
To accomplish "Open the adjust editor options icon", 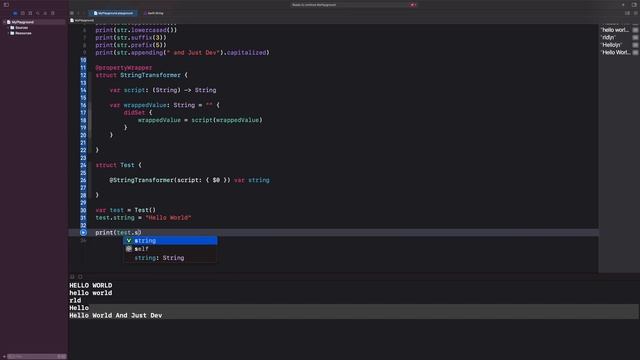I will click(x=627, y=13).
